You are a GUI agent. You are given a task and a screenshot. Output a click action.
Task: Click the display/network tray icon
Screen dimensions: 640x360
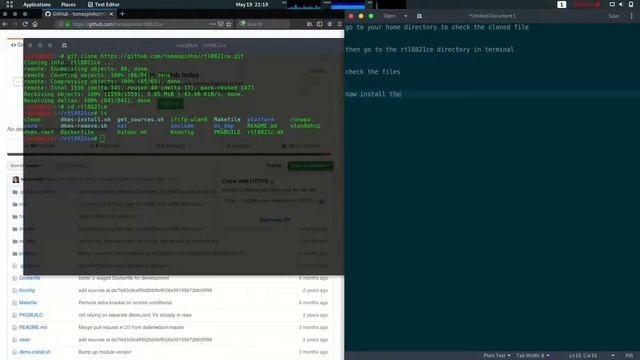[x=612, y=4]
